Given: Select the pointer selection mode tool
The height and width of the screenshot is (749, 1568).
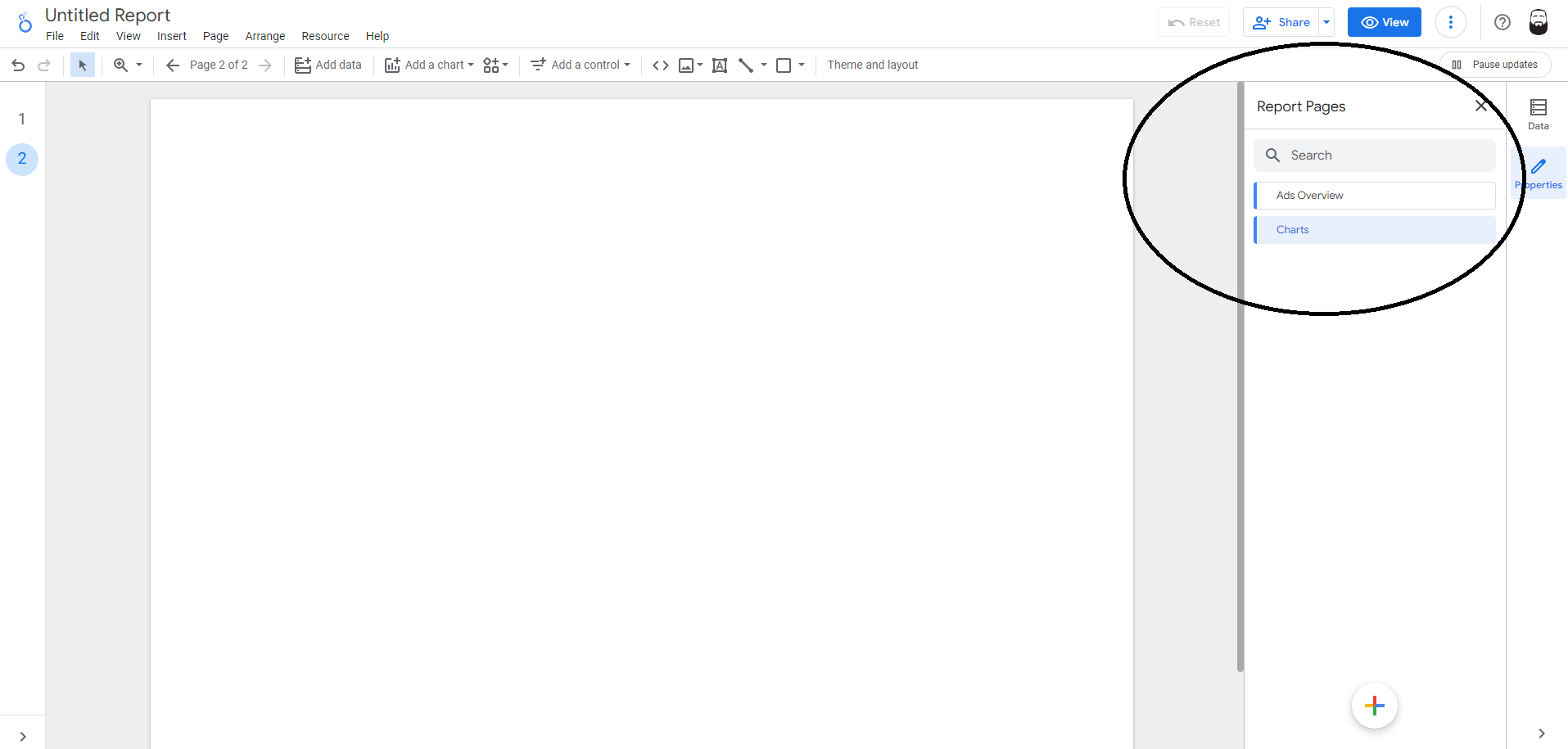Looking at the screenshot, I should 82,65.
